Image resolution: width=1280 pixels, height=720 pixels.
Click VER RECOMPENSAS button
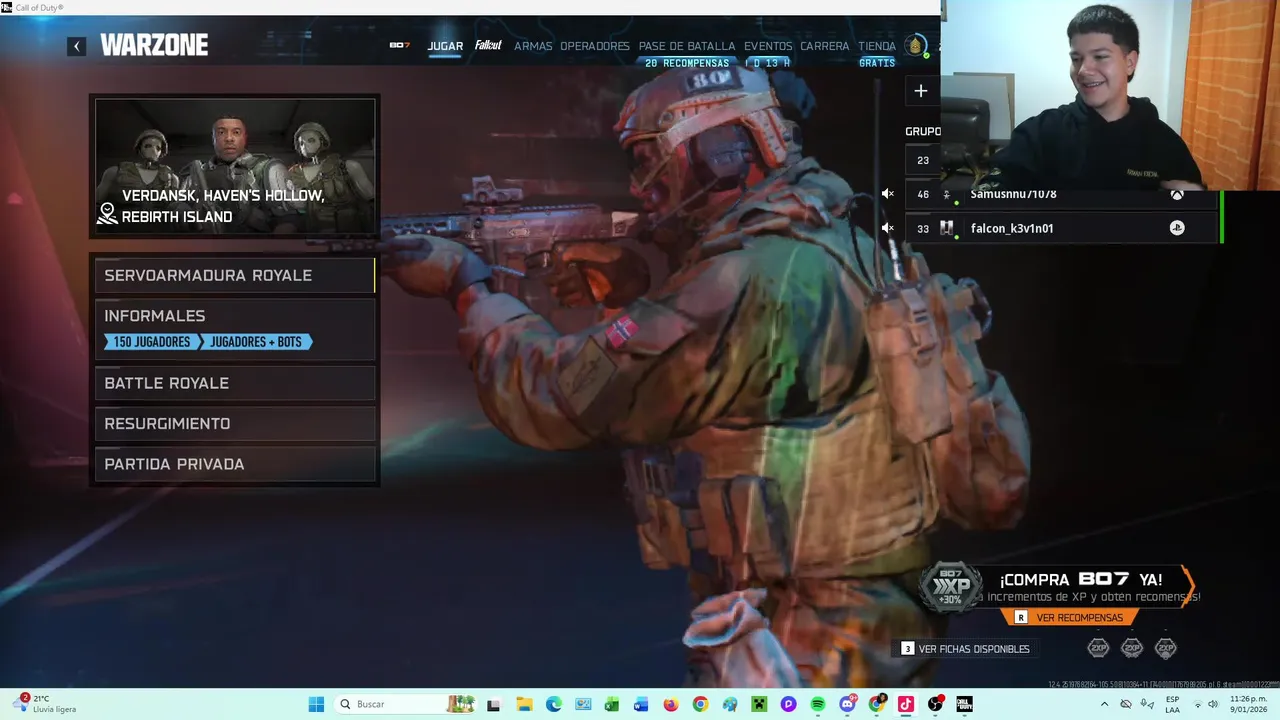(1070, 618)
